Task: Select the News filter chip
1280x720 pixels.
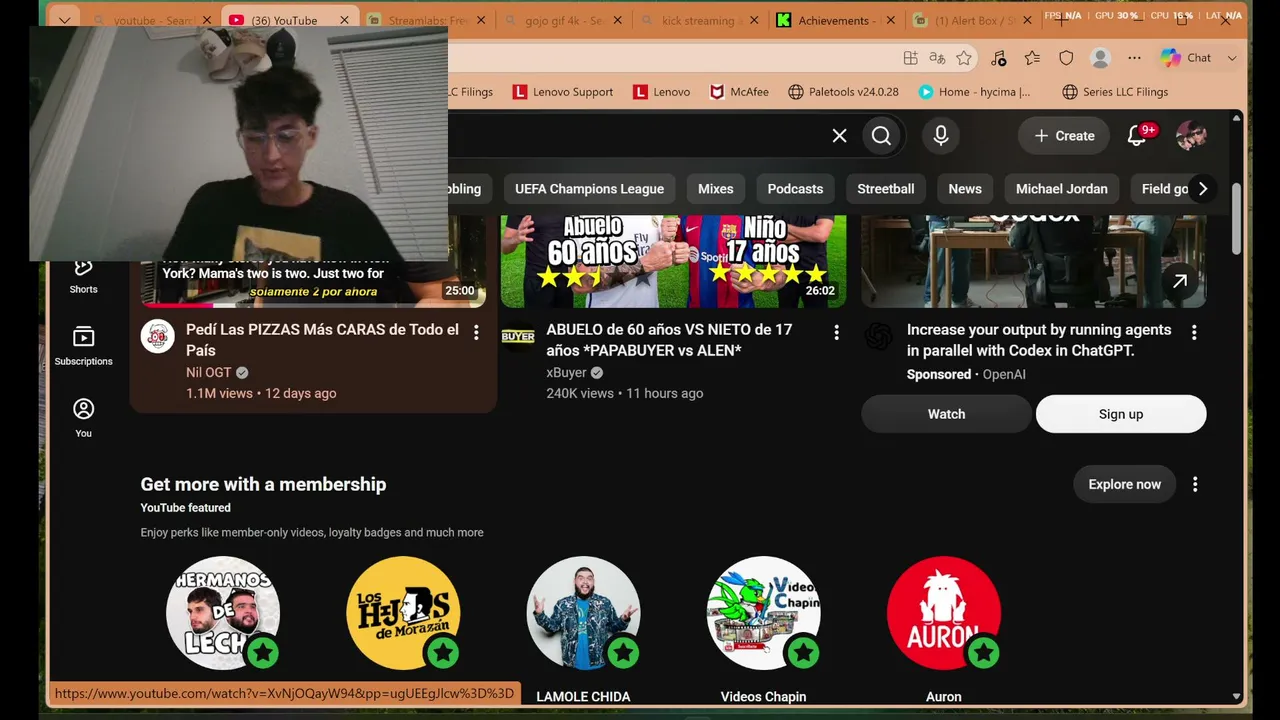Action: [965, 189]
